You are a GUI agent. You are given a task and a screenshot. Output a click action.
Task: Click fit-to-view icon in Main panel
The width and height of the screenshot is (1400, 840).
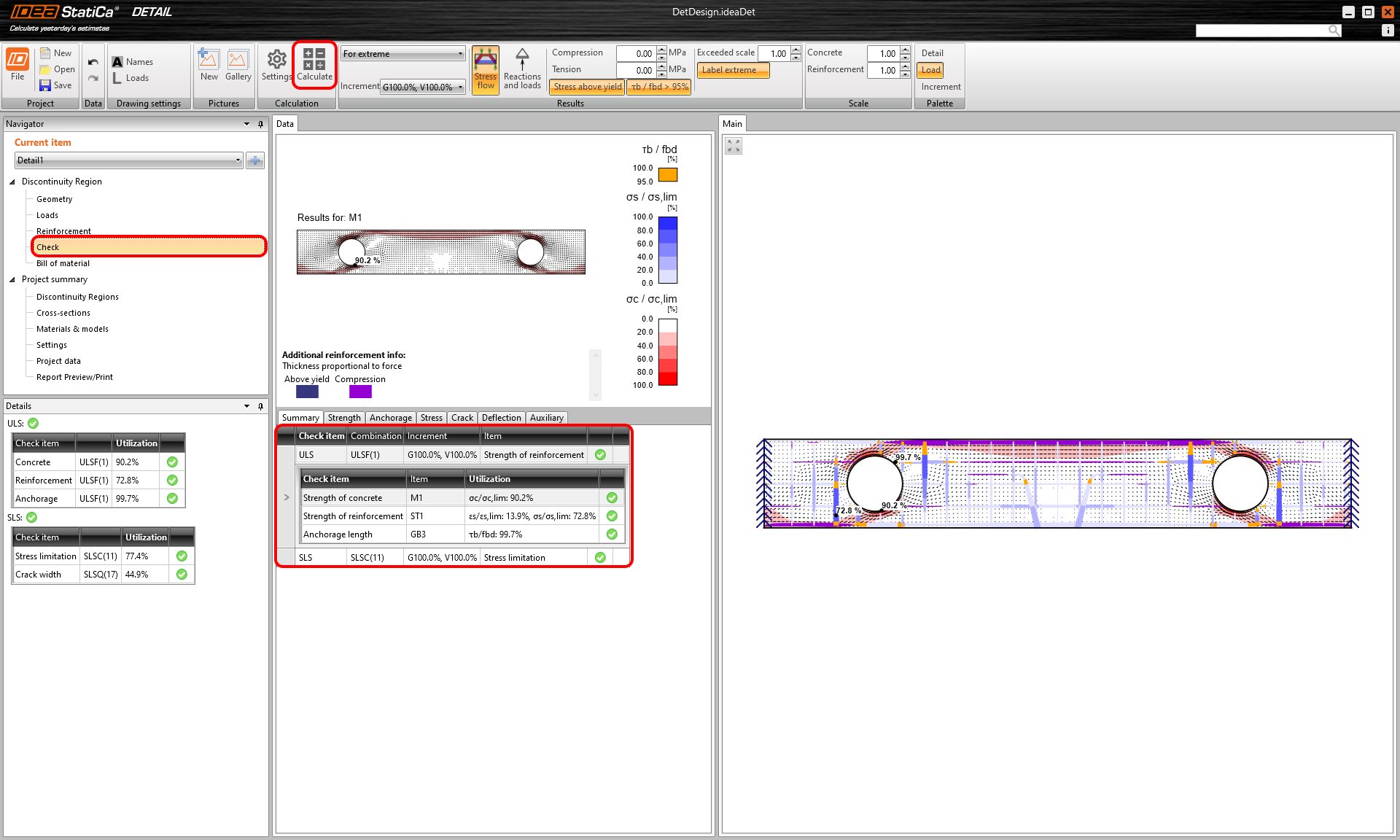pyautogui.click(x=734, y=147)
